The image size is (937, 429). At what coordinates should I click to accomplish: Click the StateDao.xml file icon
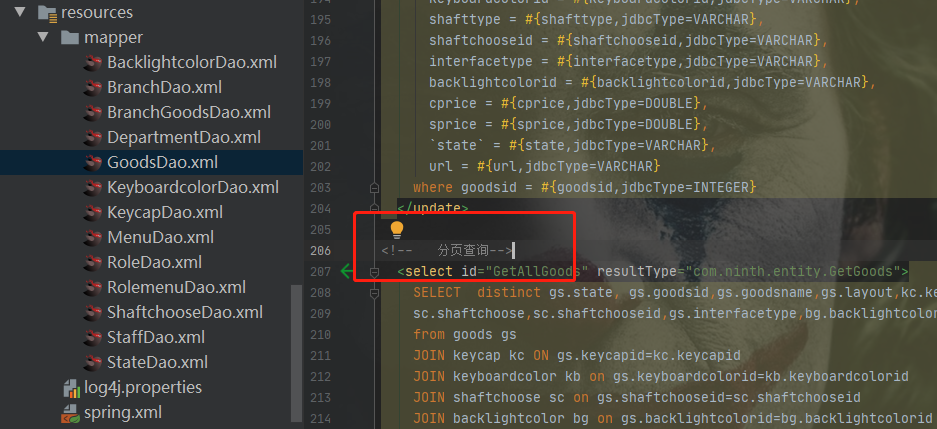coord(92,363)
